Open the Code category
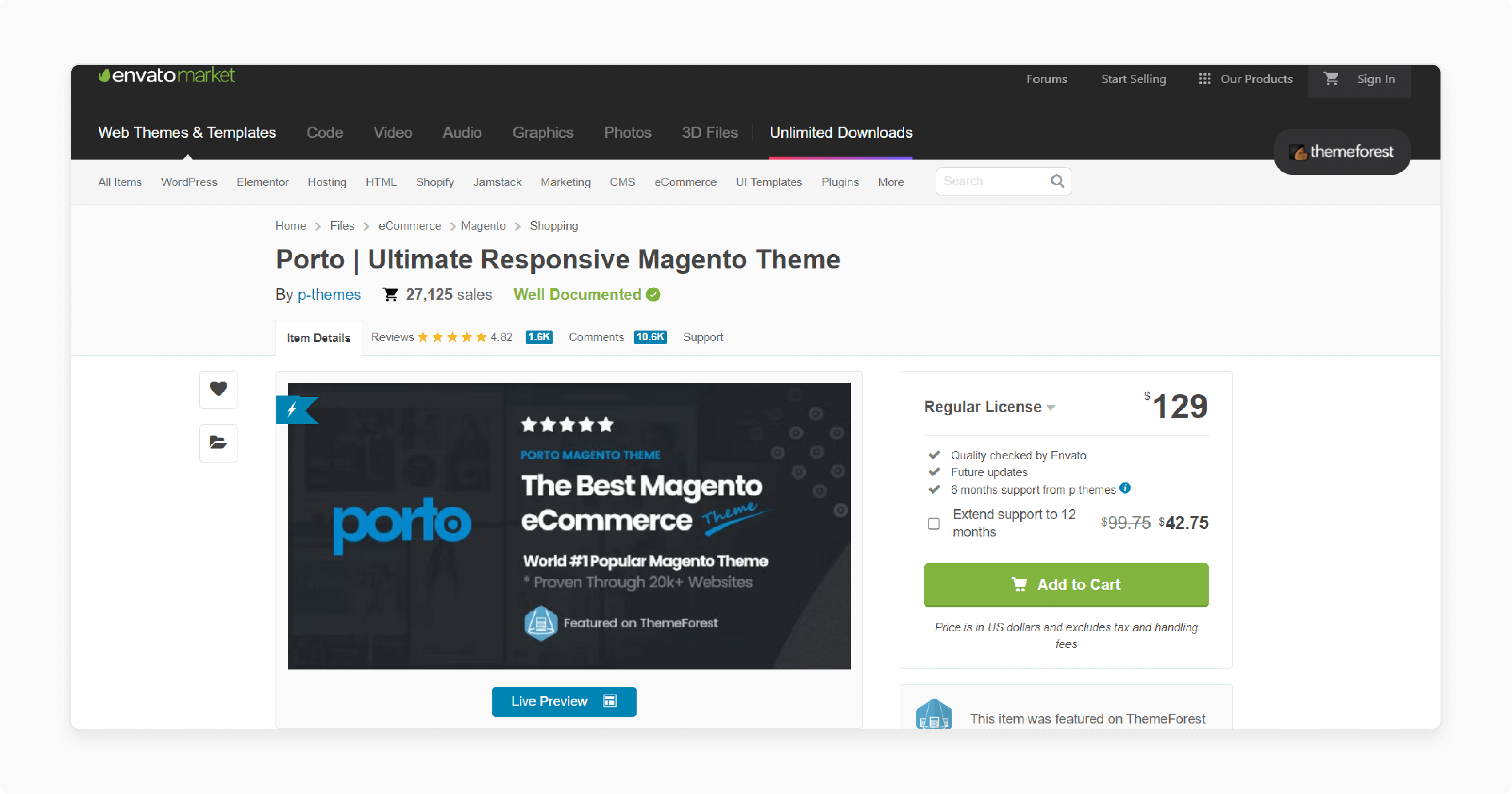This screenshot has height=794, width=1512. pos(324,133)
